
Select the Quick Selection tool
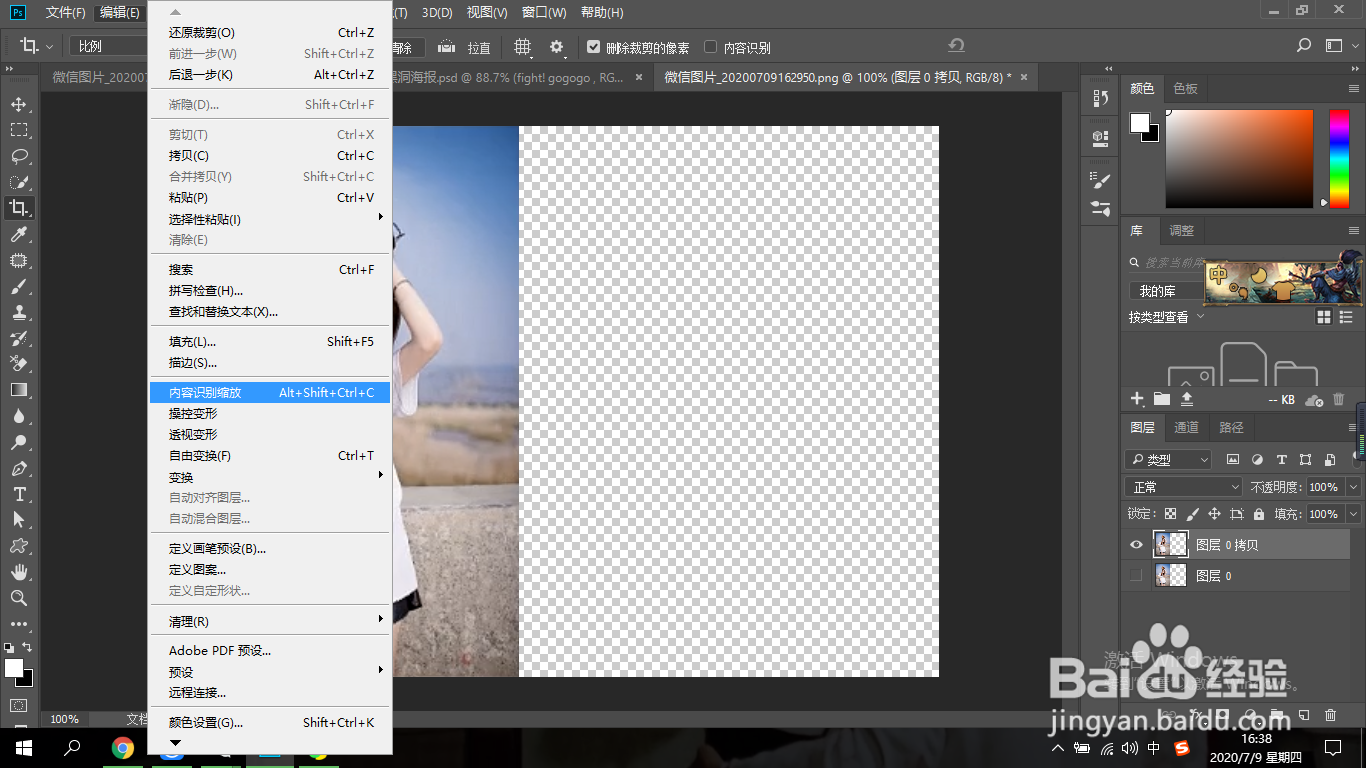click(19, 182)
